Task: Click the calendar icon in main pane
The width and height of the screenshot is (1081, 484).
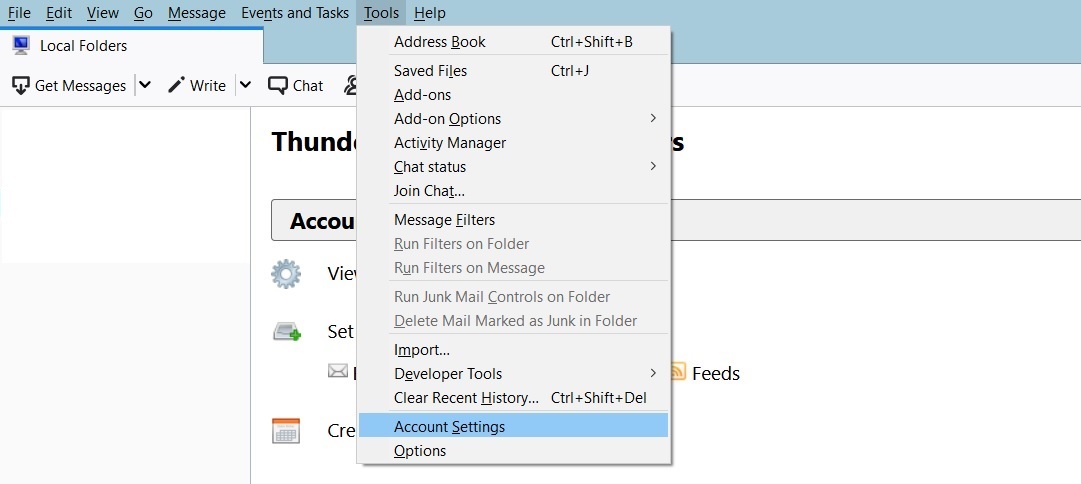Action: 286,431
